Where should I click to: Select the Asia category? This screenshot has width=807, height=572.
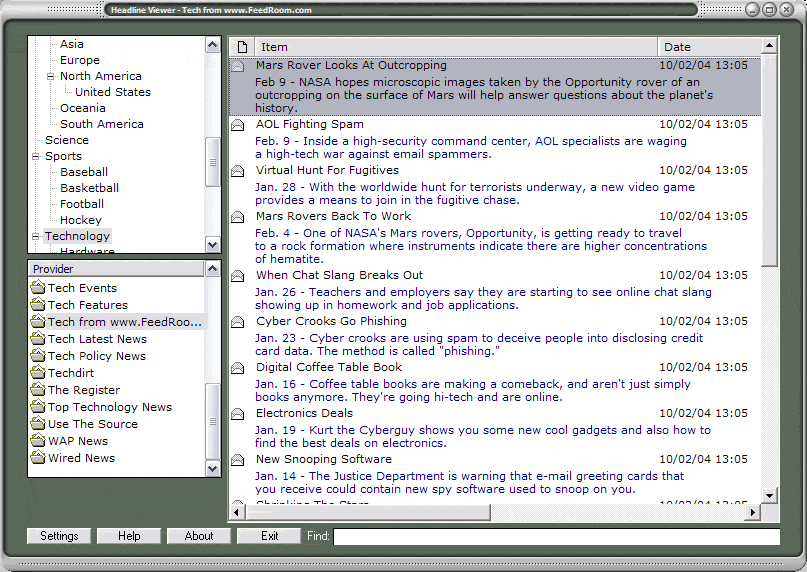[72, 44]
